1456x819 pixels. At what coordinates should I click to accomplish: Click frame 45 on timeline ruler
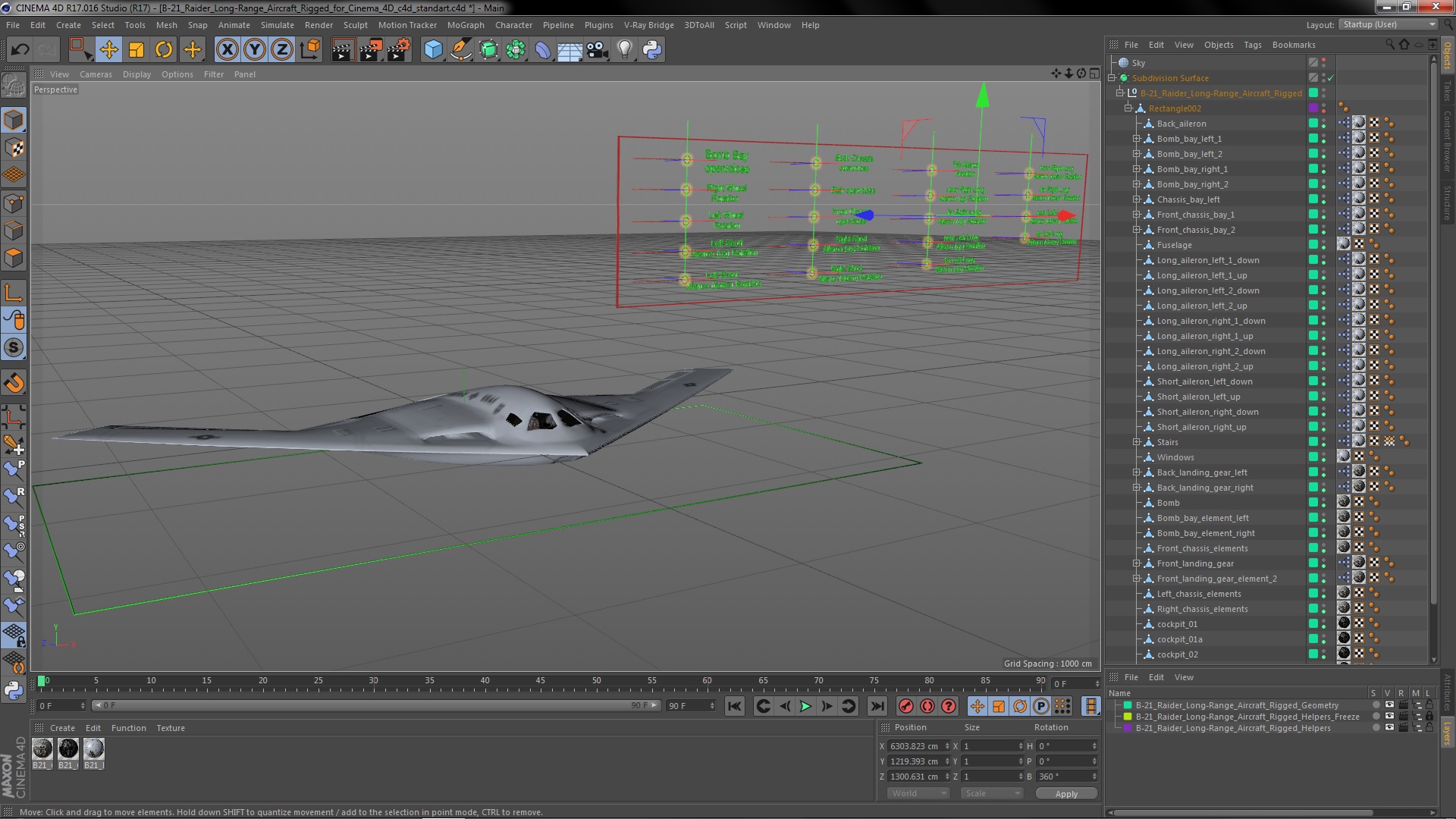pyautogui.click(x=540, y=681)
